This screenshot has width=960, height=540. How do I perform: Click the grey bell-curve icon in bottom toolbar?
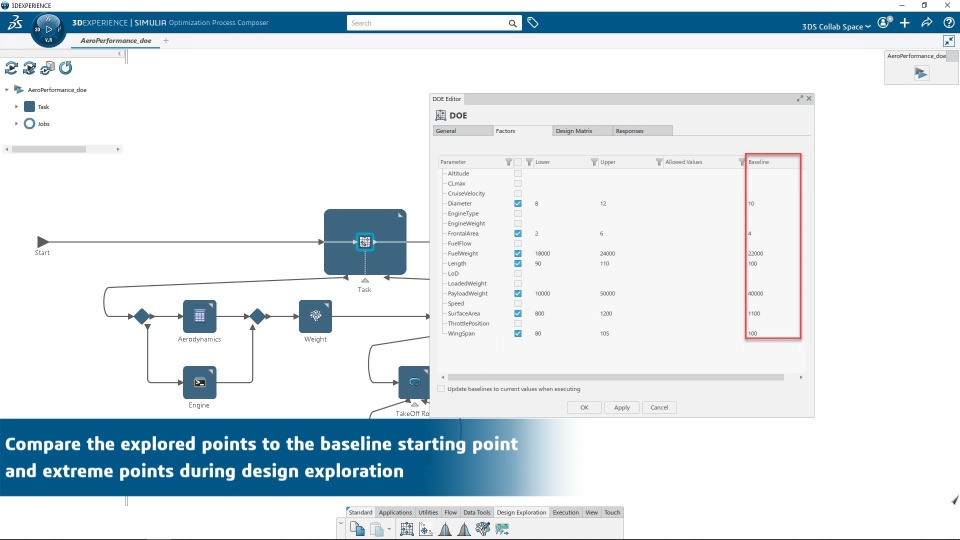[x=464, y=528]
